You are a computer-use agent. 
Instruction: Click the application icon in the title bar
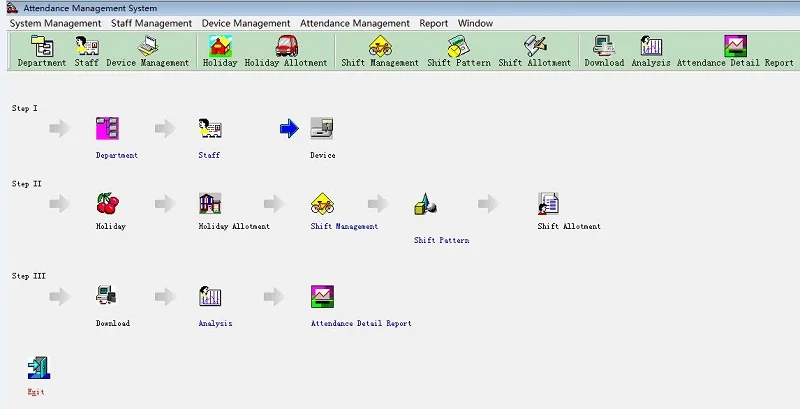[x=12, y=8]
